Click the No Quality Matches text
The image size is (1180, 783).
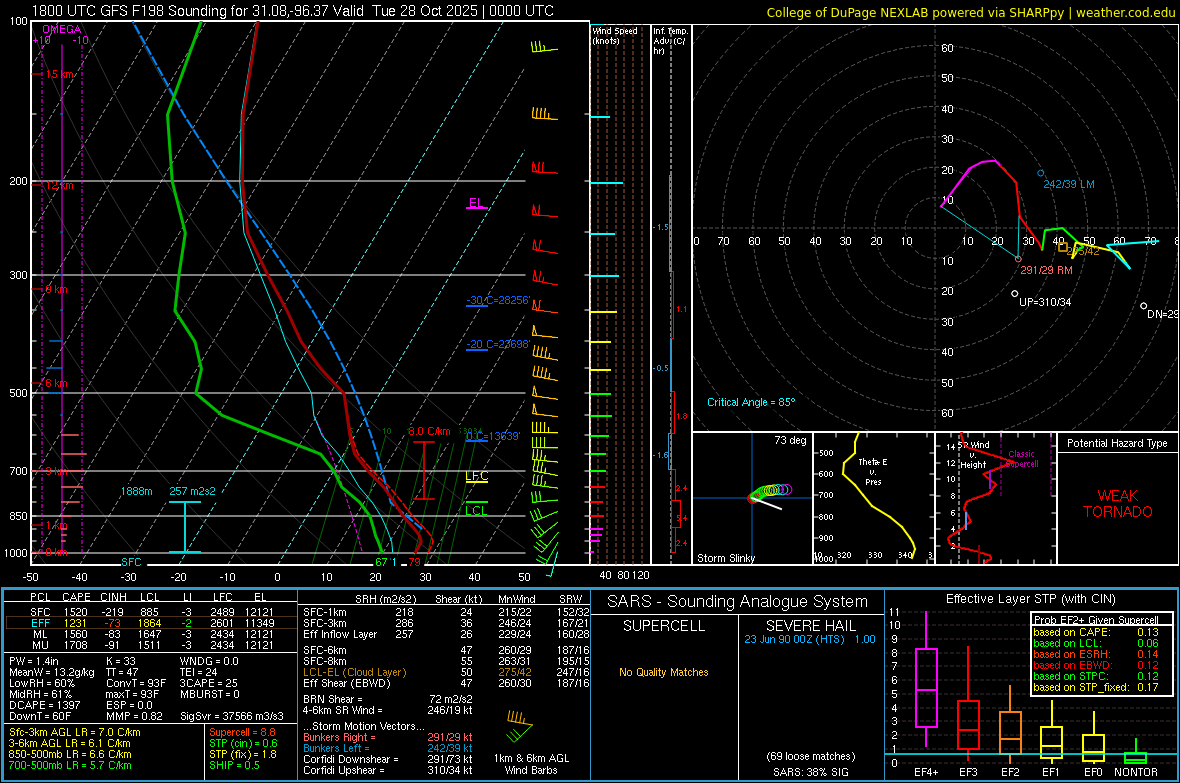(x=664, y=672)
